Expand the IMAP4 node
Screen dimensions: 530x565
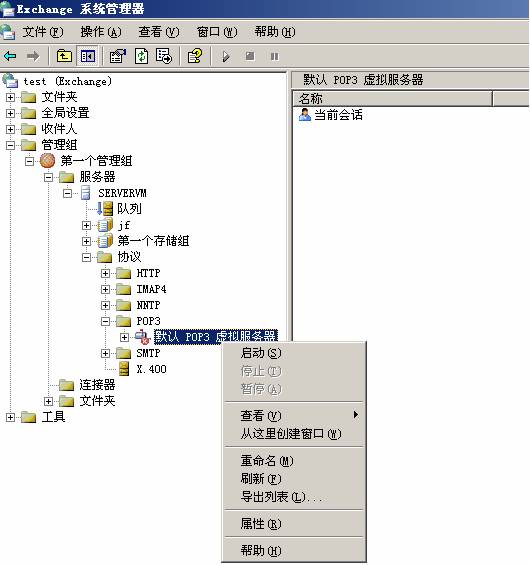tap(105, 289)
